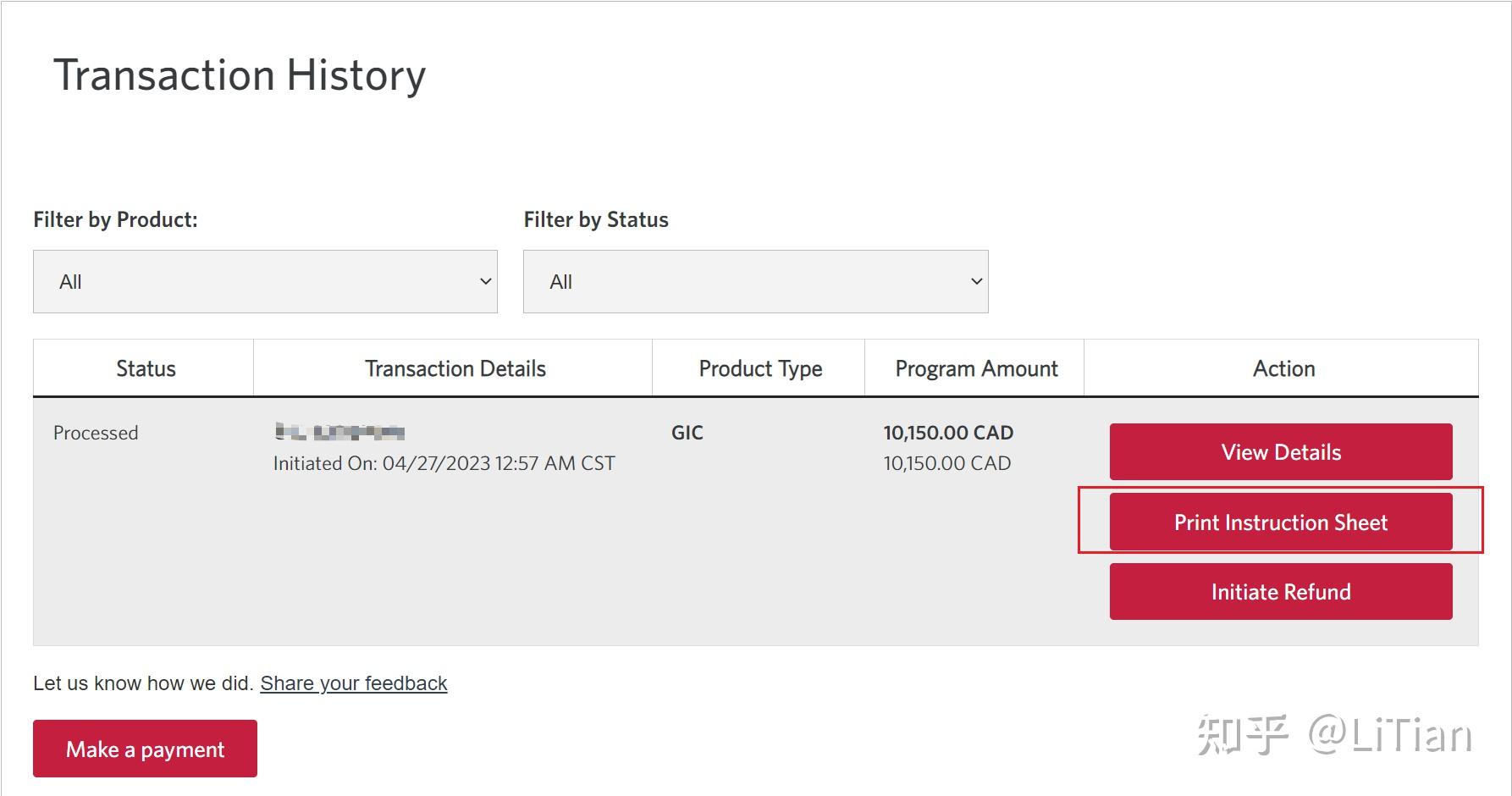Click the Action column header
Screen dimensions: 1512x796
(x=1283, y=369)
